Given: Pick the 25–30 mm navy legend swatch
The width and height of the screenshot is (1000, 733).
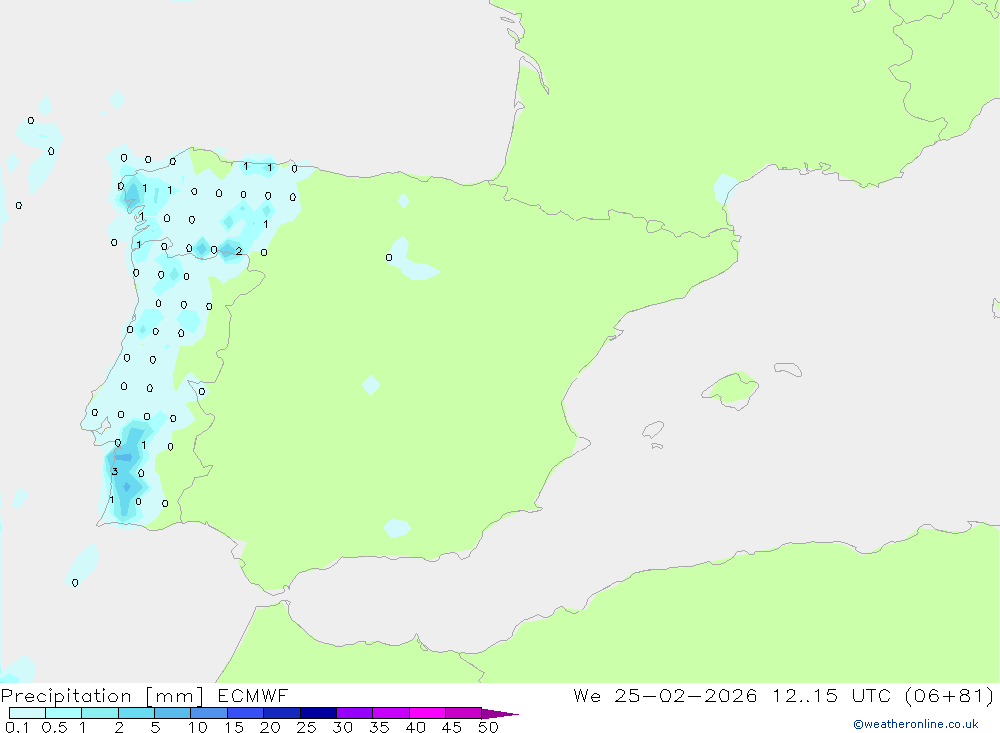Looking at the screenshot, I should tap(318, 713).
